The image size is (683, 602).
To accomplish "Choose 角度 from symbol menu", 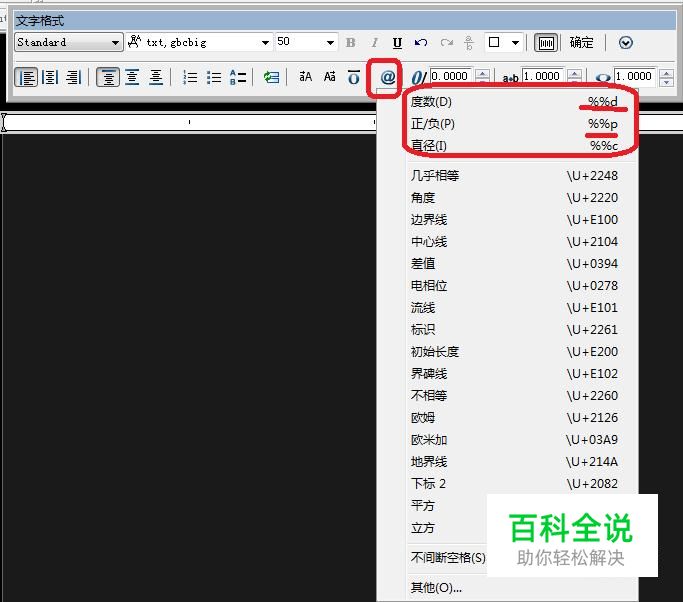I will click(514, 198).
